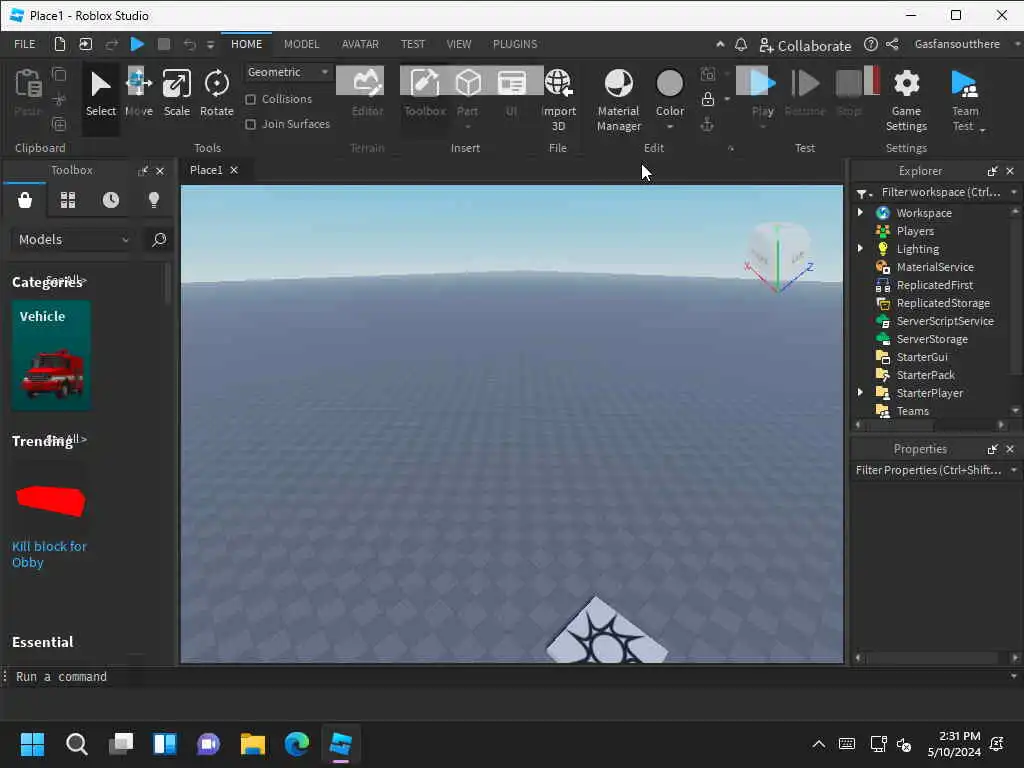The width and height of the screenshot is (1024, 768).
Task: Open the Toolbox Marketplace tab
Action: [25, 200]
